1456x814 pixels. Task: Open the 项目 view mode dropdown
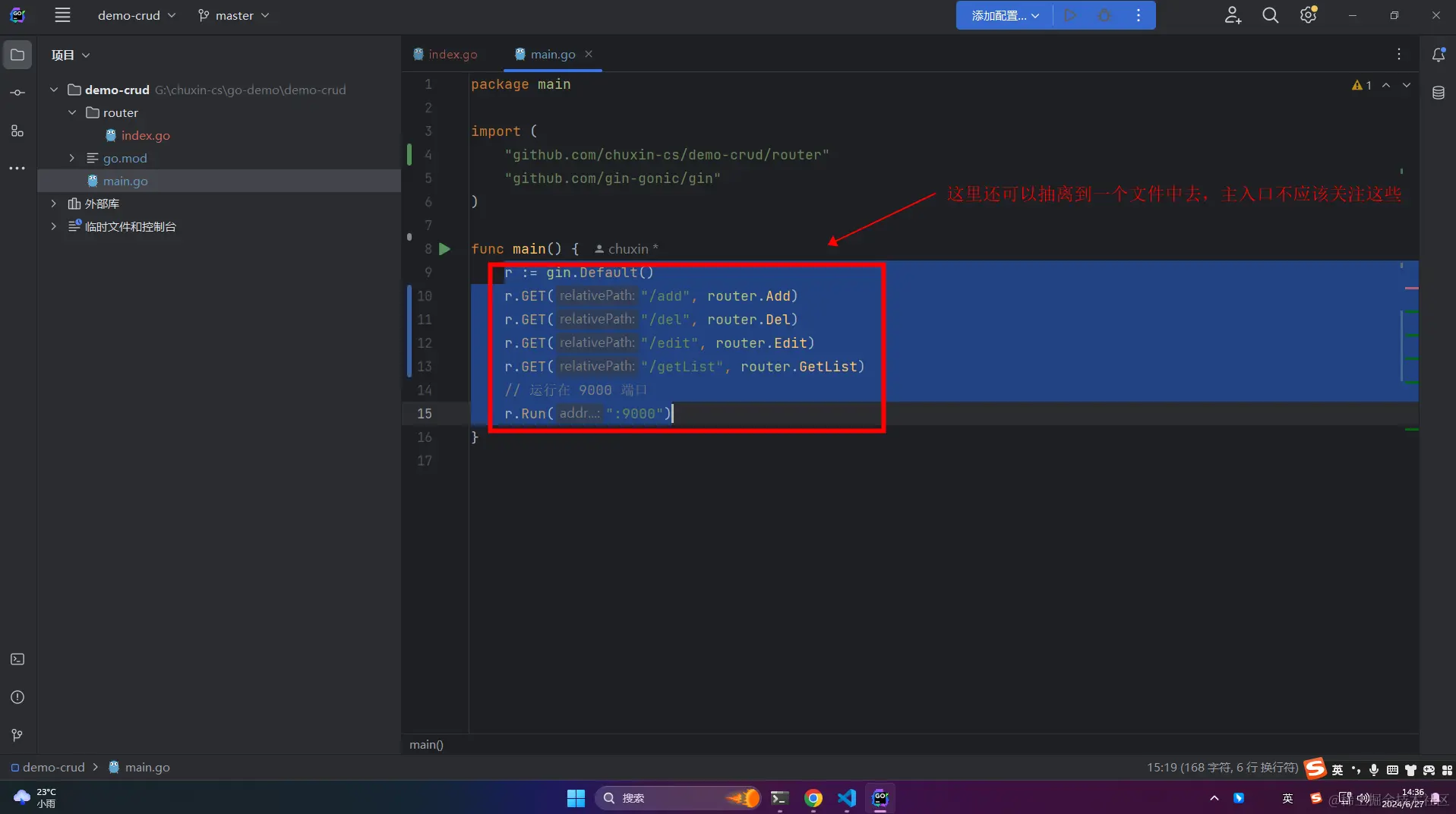(x=71, y=55)
